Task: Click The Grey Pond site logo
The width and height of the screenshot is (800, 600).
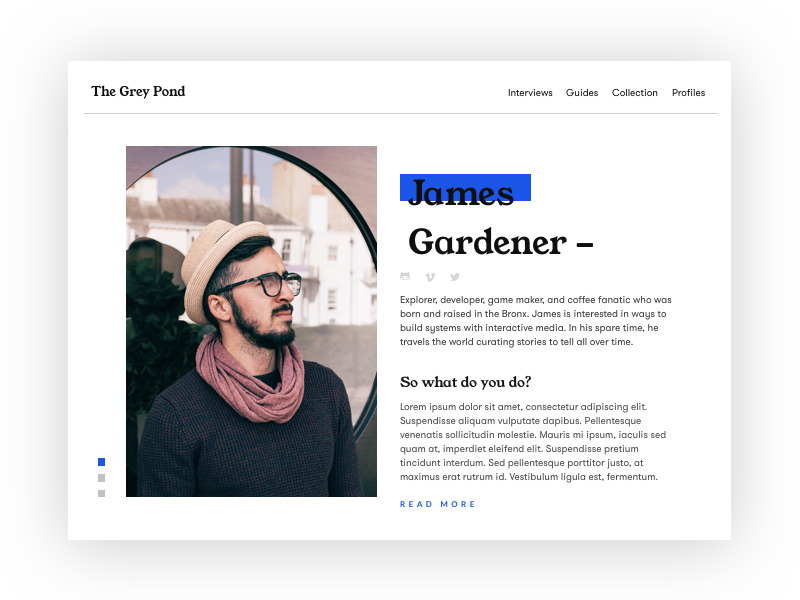Action: 138,91
